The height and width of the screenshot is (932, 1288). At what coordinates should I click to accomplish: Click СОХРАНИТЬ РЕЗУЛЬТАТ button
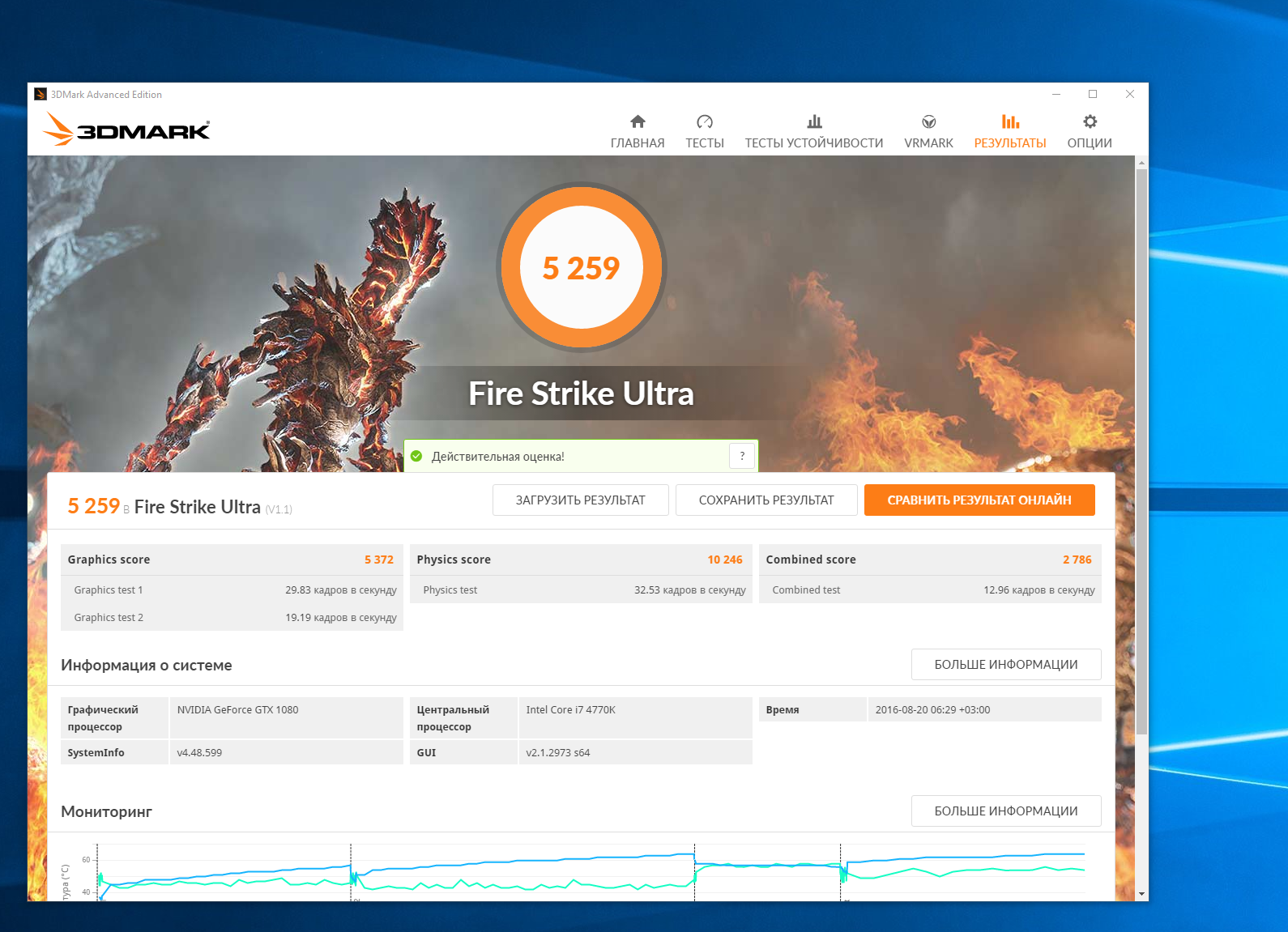click(x=766, y=500)
